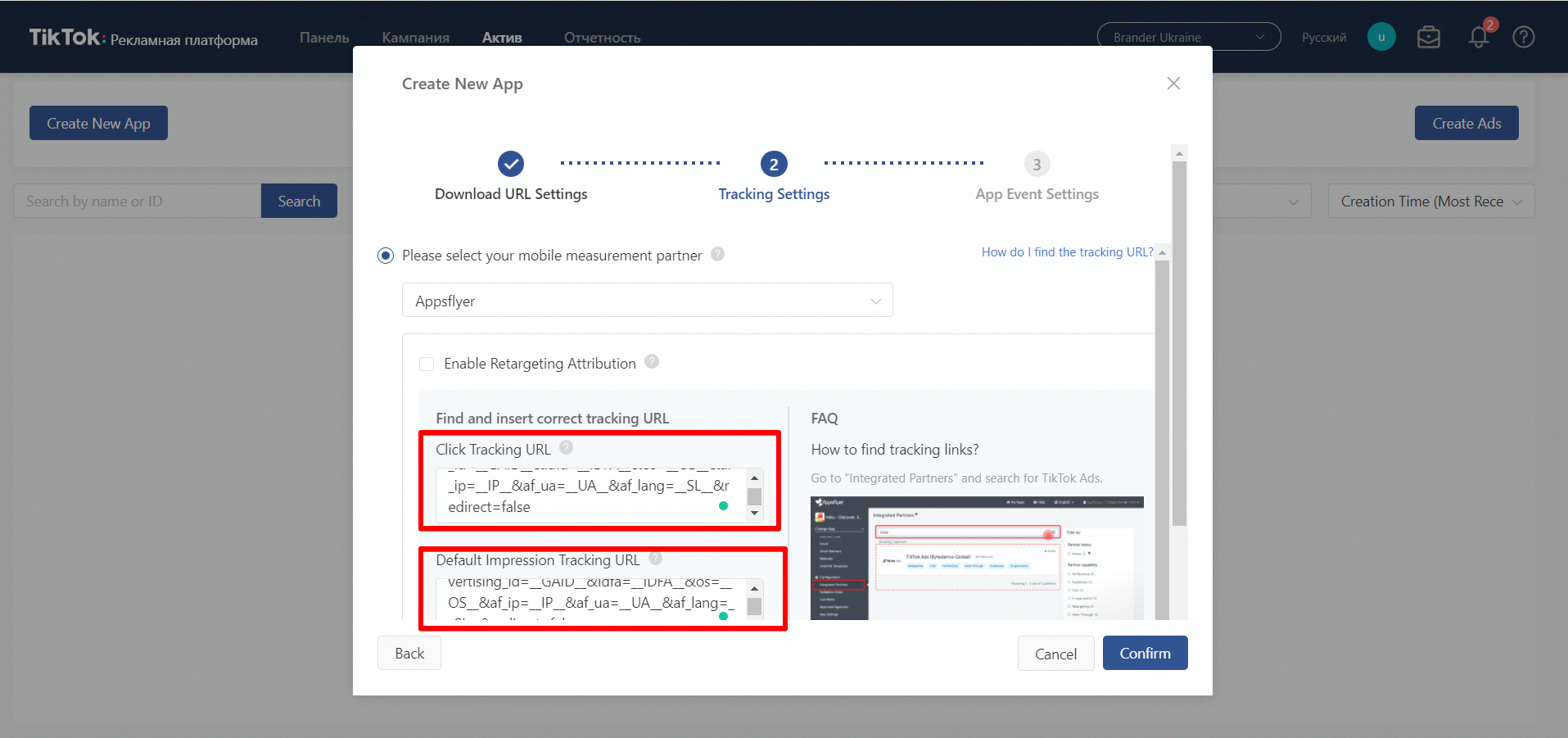
Task: Open the user avatar icon
Action: pos(1381,37)
